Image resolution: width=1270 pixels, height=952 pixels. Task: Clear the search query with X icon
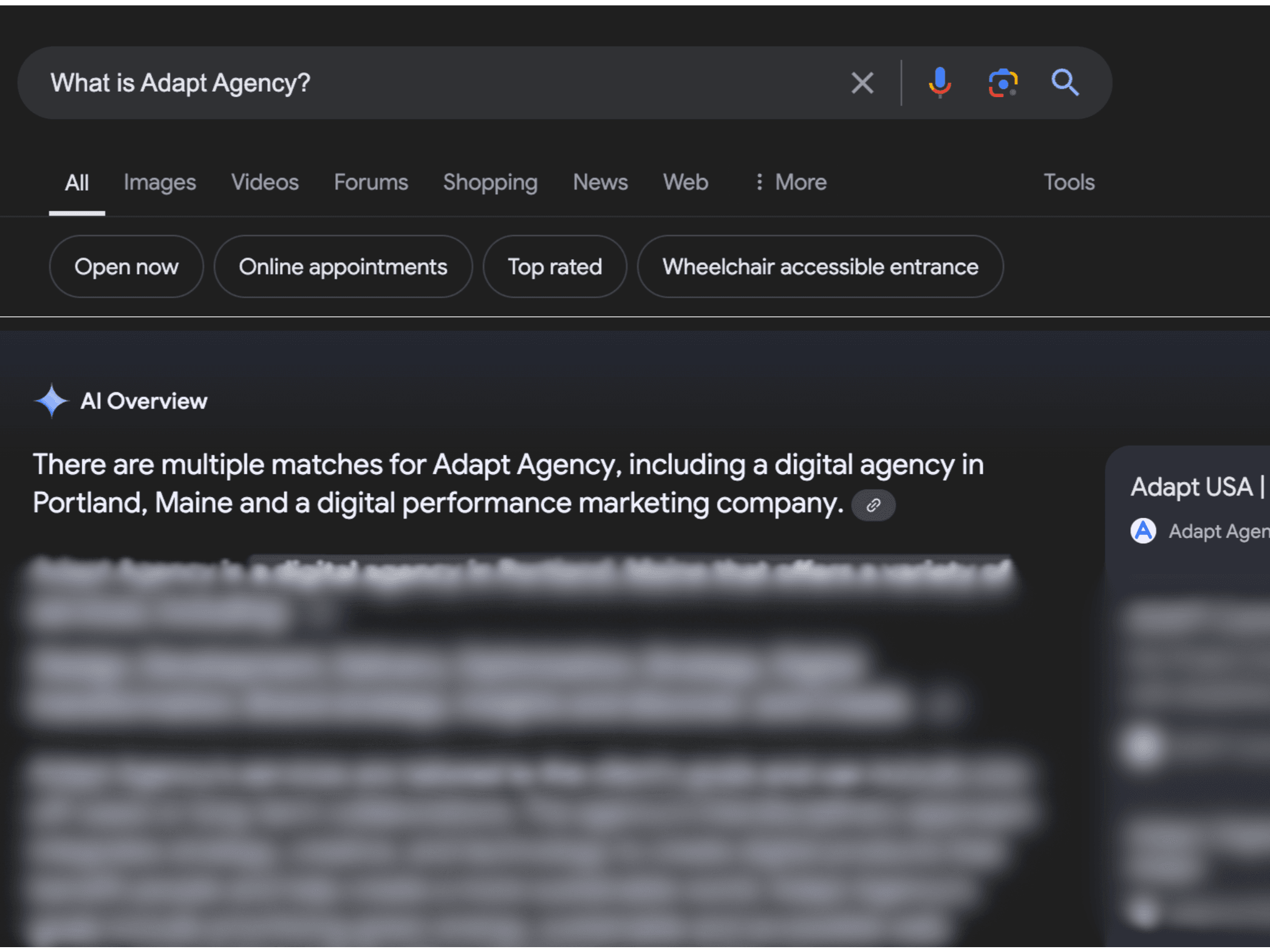pyautogui.click(x=862, y=83)
